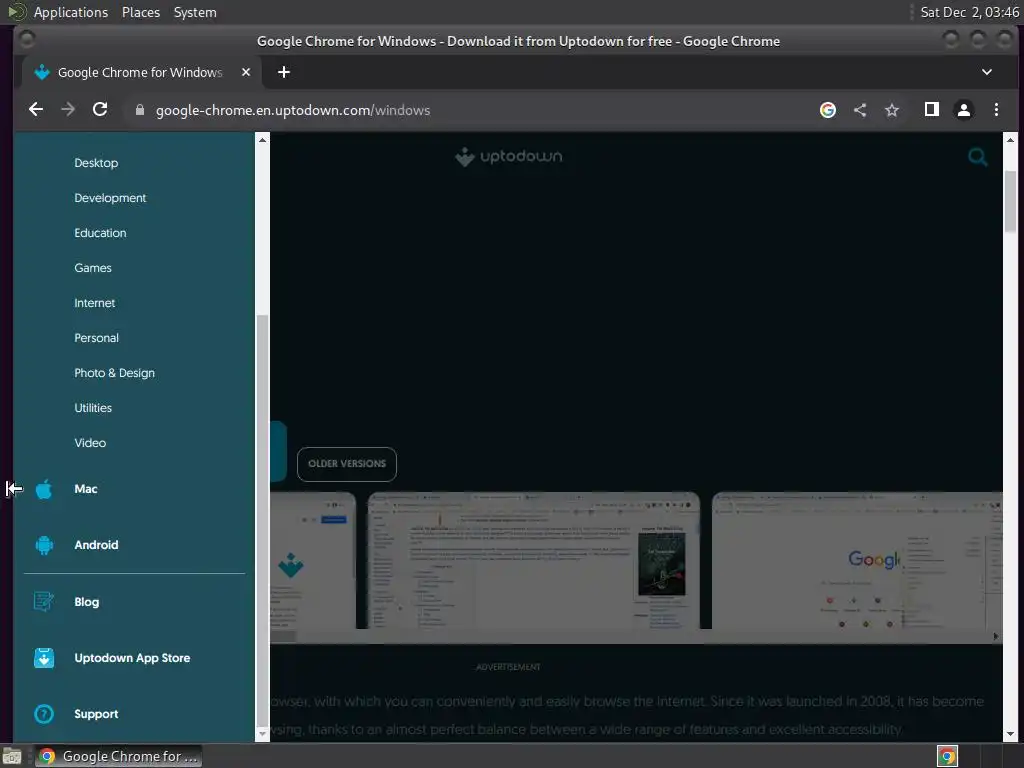Image resolution: width=1024 pixels, height=768 pixels.
Task: Open the Photo & Design category
Action: (x=114, y=373)
